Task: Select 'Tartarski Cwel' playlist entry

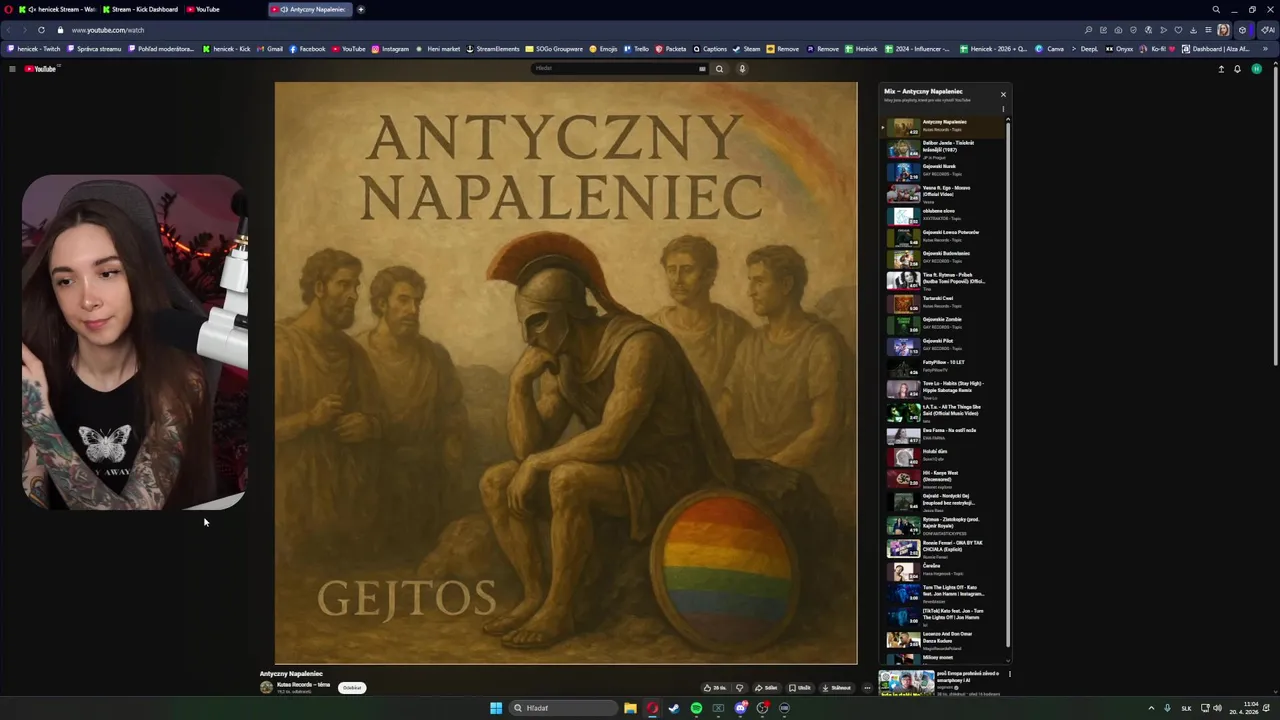Action: click(x=943, y=302)
